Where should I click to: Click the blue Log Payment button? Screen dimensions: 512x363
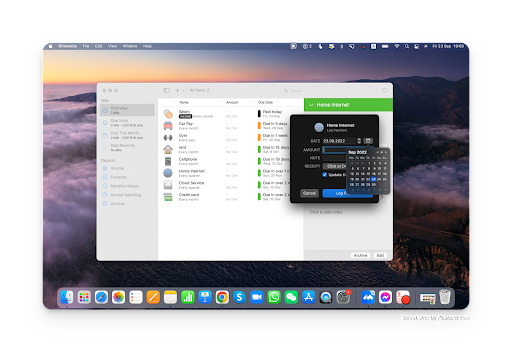(347, 193)
